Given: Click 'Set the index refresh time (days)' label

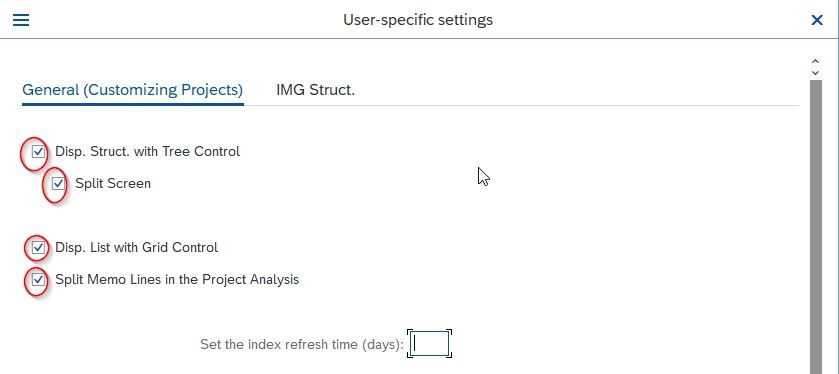Looking at the screenshot, I should point(302,344).
